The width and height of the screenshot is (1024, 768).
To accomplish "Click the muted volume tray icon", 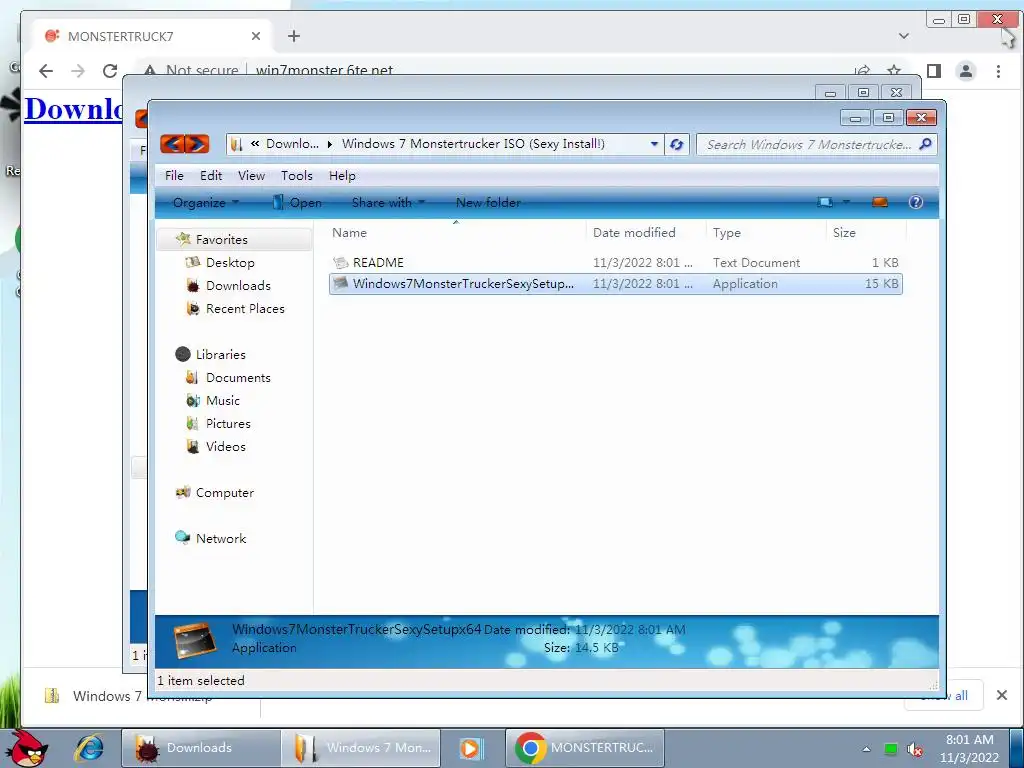I will (x=915, y=749).
